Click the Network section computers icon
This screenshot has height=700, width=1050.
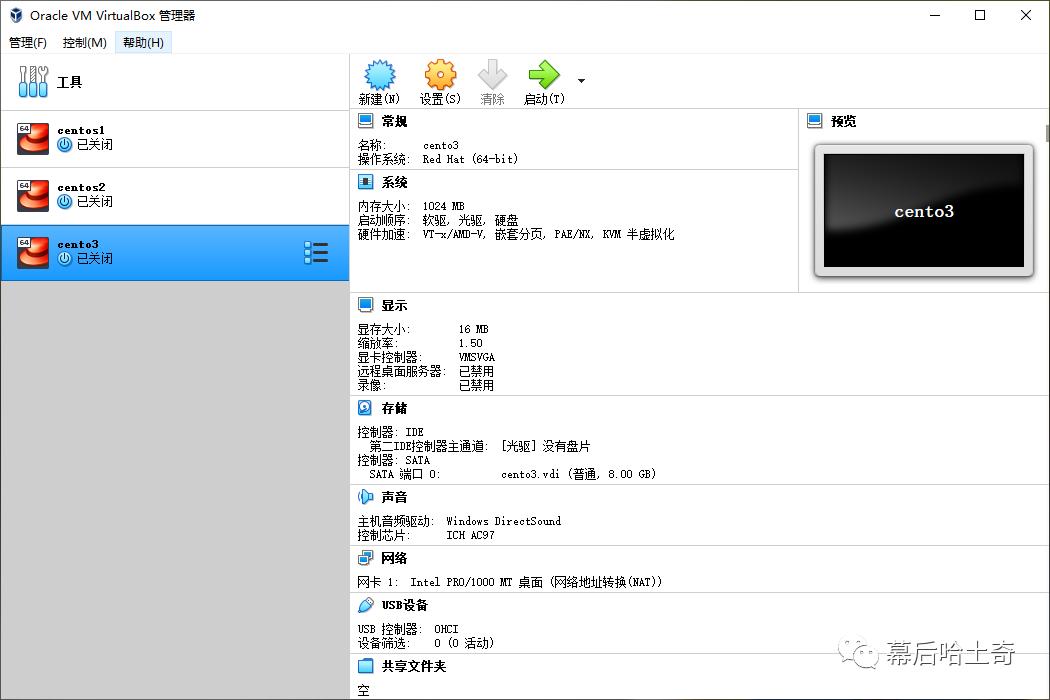[x=366, y=558]
